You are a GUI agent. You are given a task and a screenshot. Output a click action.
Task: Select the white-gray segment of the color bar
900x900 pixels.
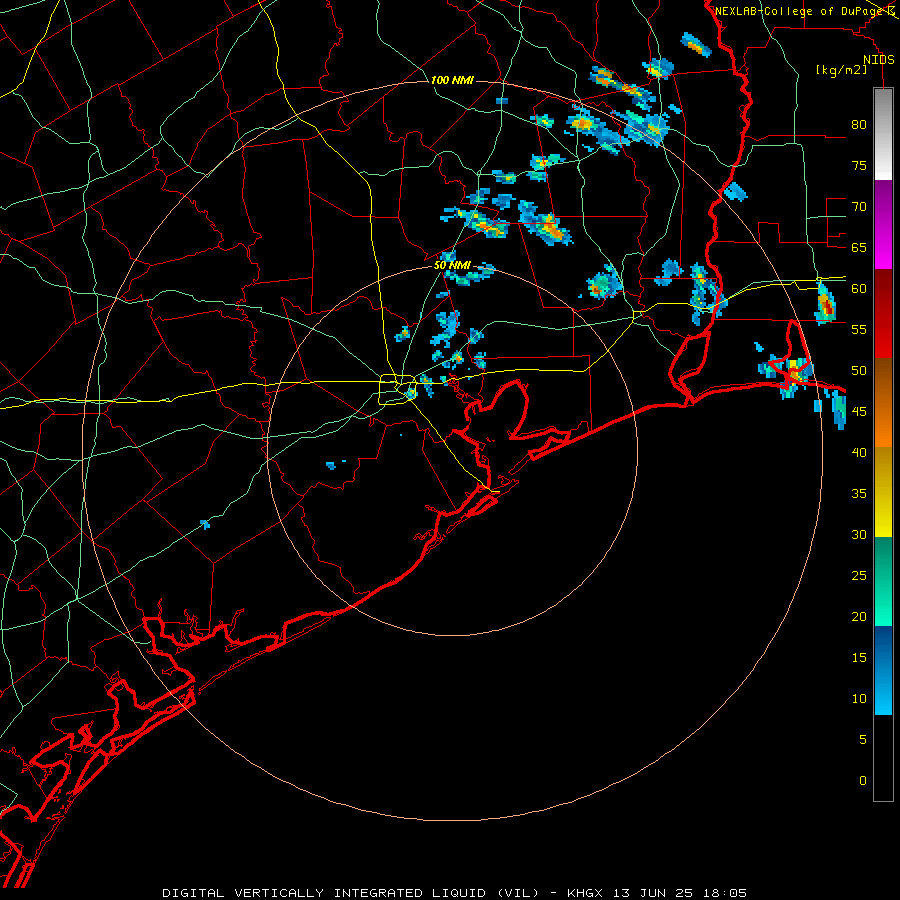coord(883,134)
